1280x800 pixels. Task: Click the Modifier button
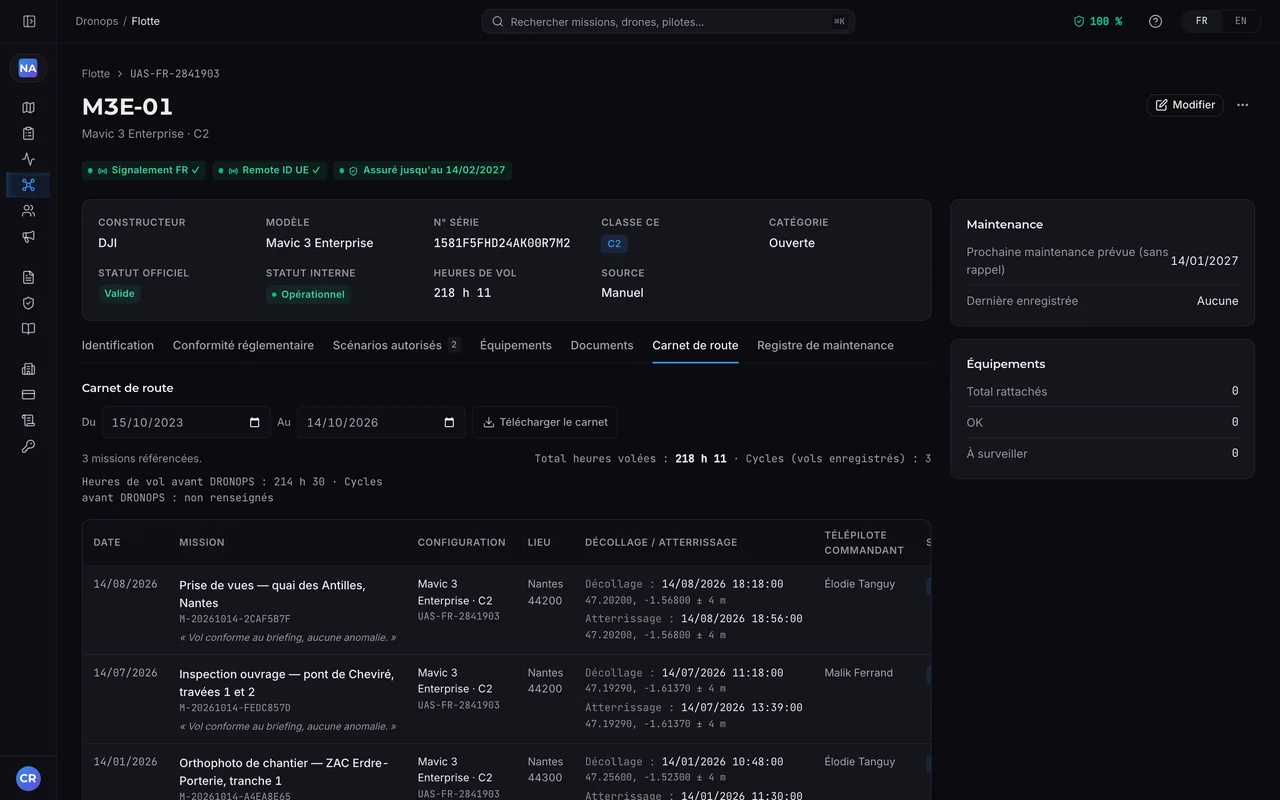point(1185,105)
